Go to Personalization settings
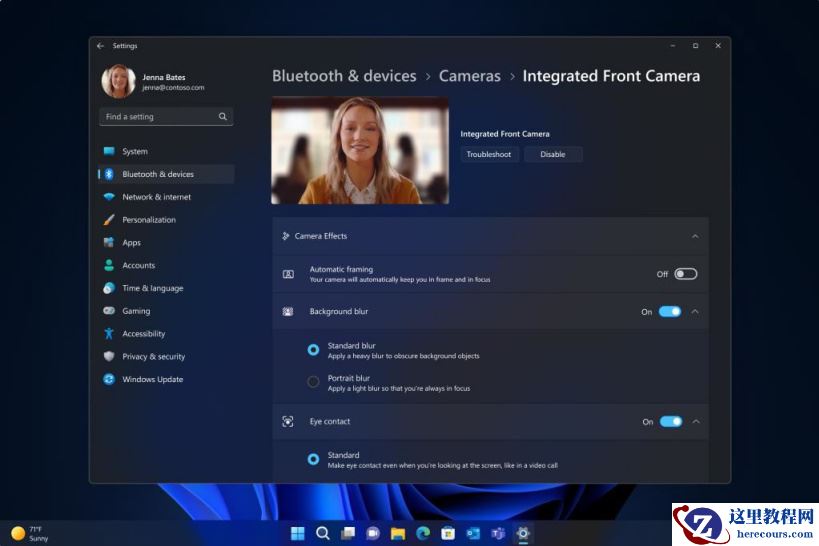 click(x=148, y=220)
